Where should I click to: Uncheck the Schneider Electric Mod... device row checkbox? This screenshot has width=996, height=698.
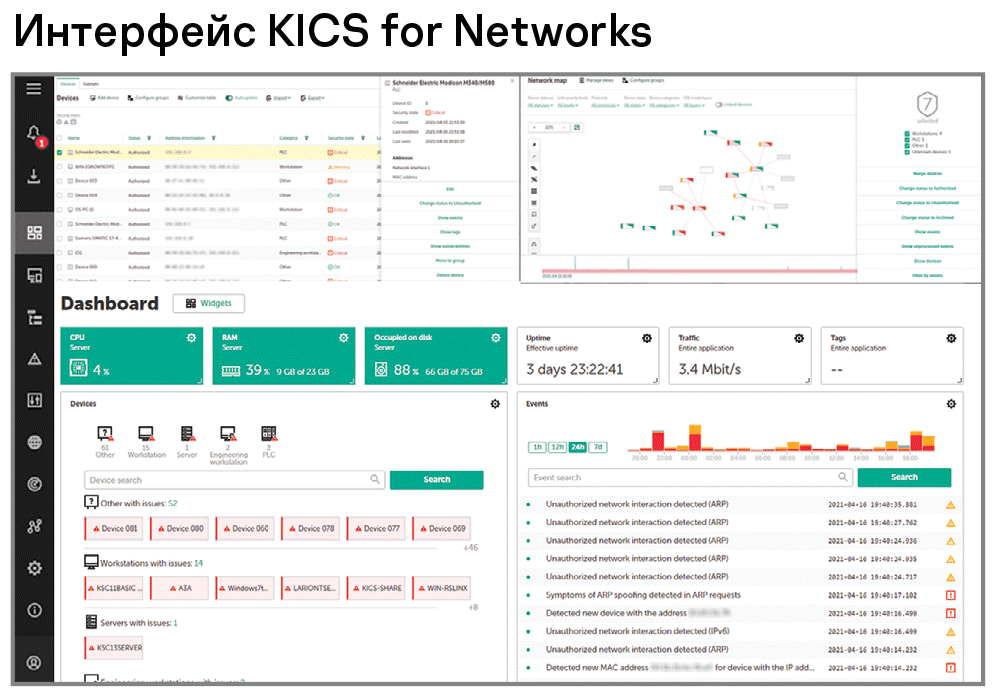[x=60, y=152]
